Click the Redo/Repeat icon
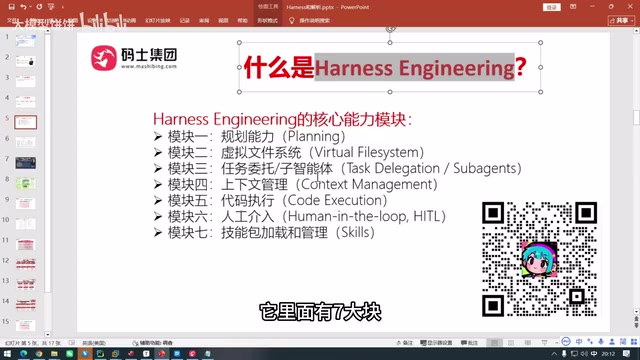640x360 pixels. tap(39, 7)
